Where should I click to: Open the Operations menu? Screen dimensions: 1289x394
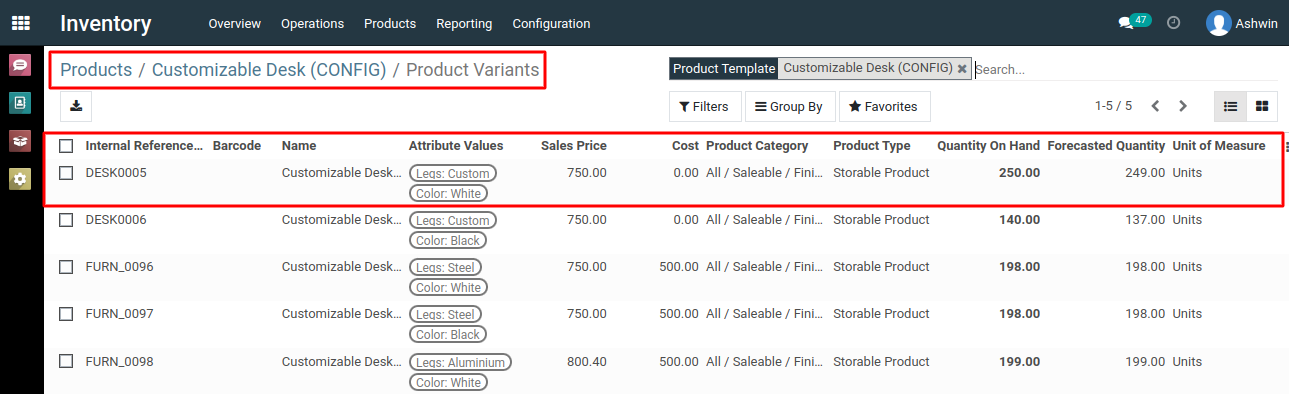[312, 23]
